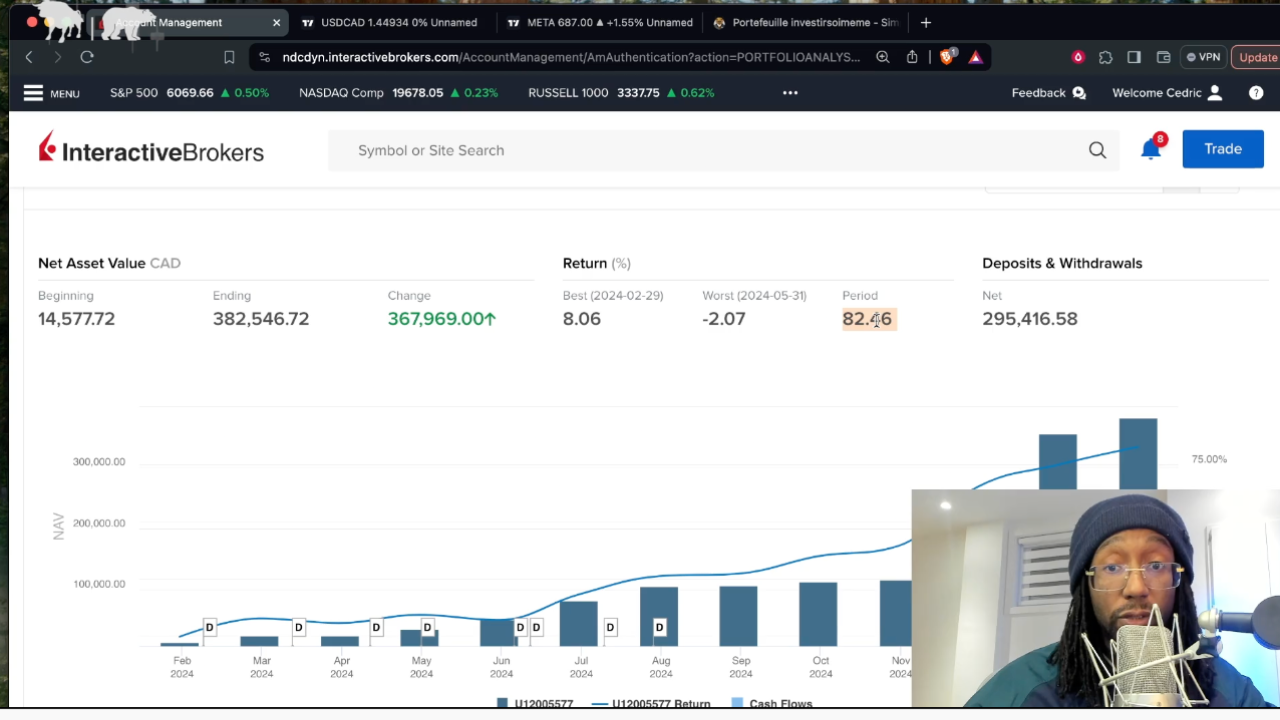
Task: Click the browser address bar URL
Action: click(x=570, y=57)
